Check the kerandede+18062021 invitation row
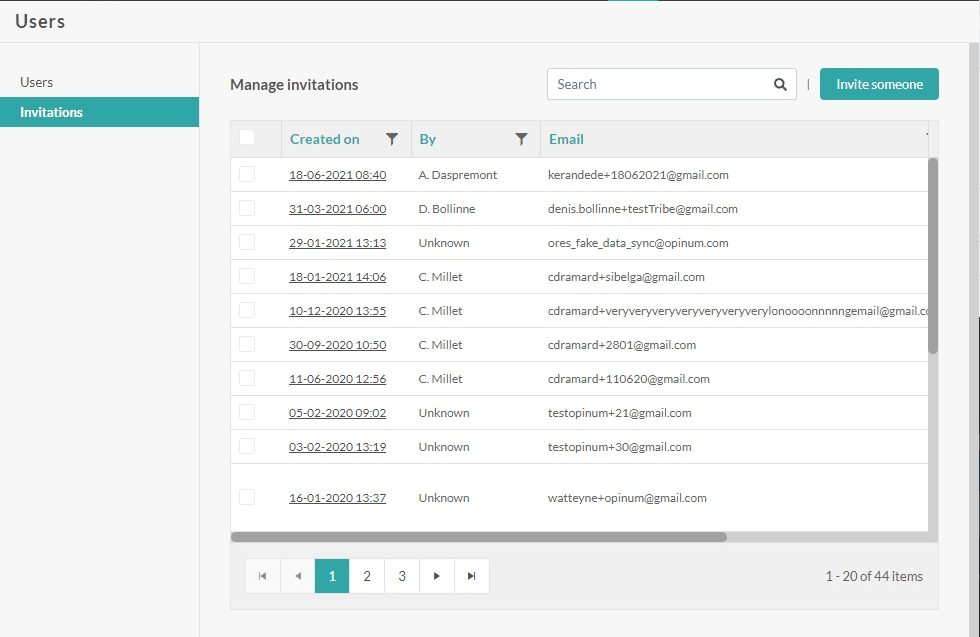Viewport: 980px width, 637px height. point(246,174)
